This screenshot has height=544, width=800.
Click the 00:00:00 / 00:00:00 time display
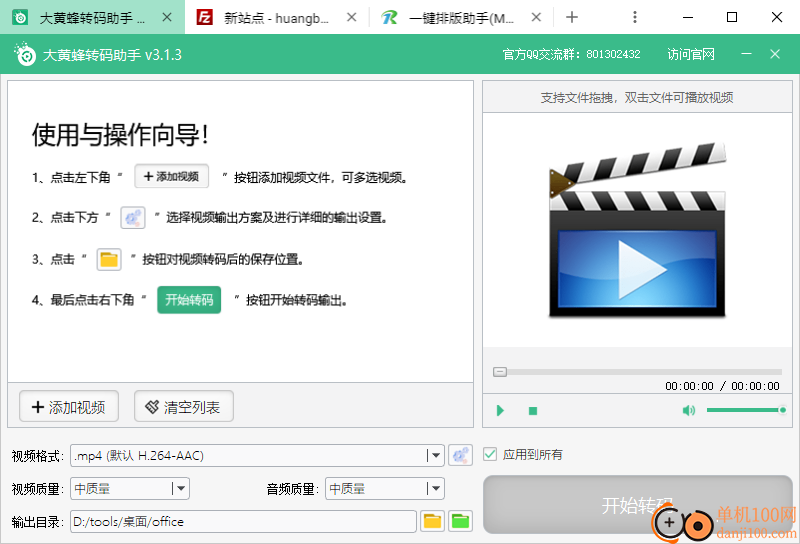(x=722, y=386)
